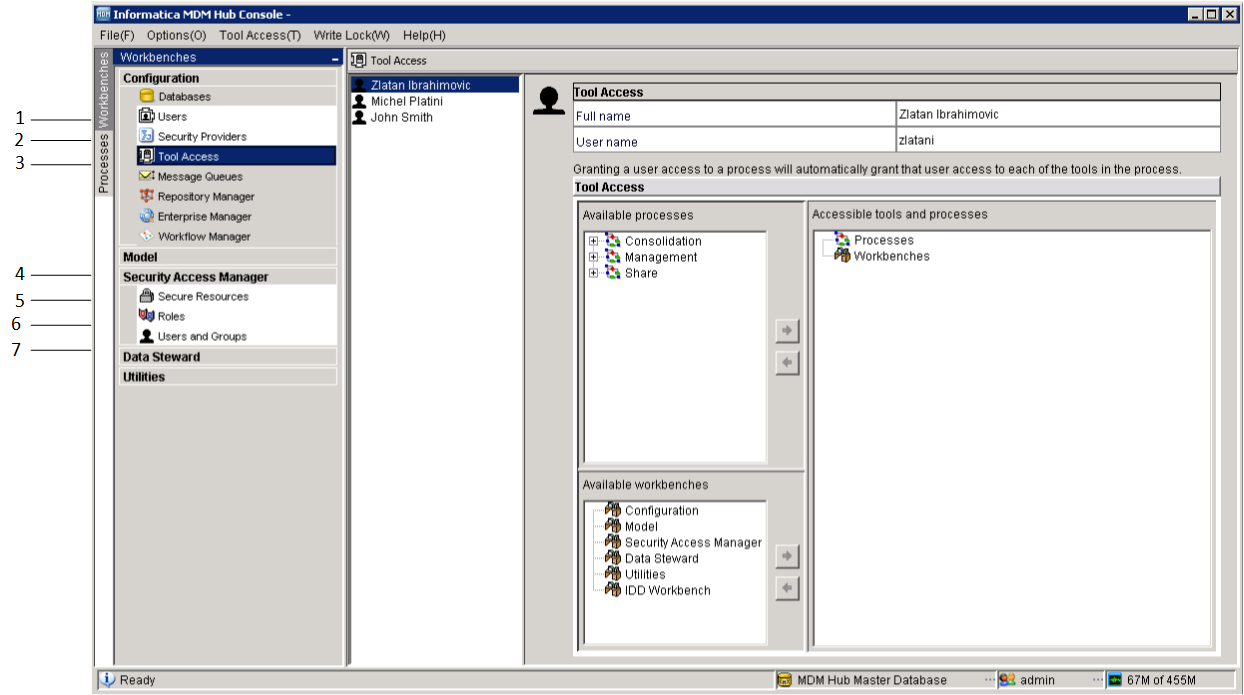Click the Security Providers icon
The width and height of the screenshot is (1244, 695).
click(x=146, y=136)
